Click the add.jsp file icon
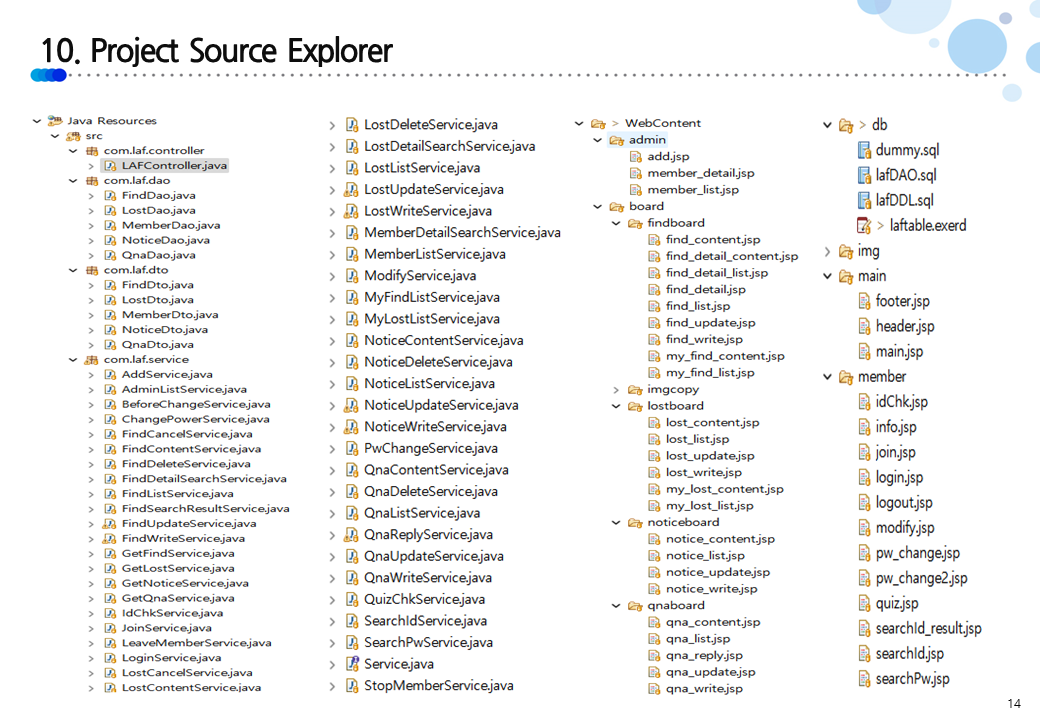The image size is (1040, 720). [x=635, y=156]
